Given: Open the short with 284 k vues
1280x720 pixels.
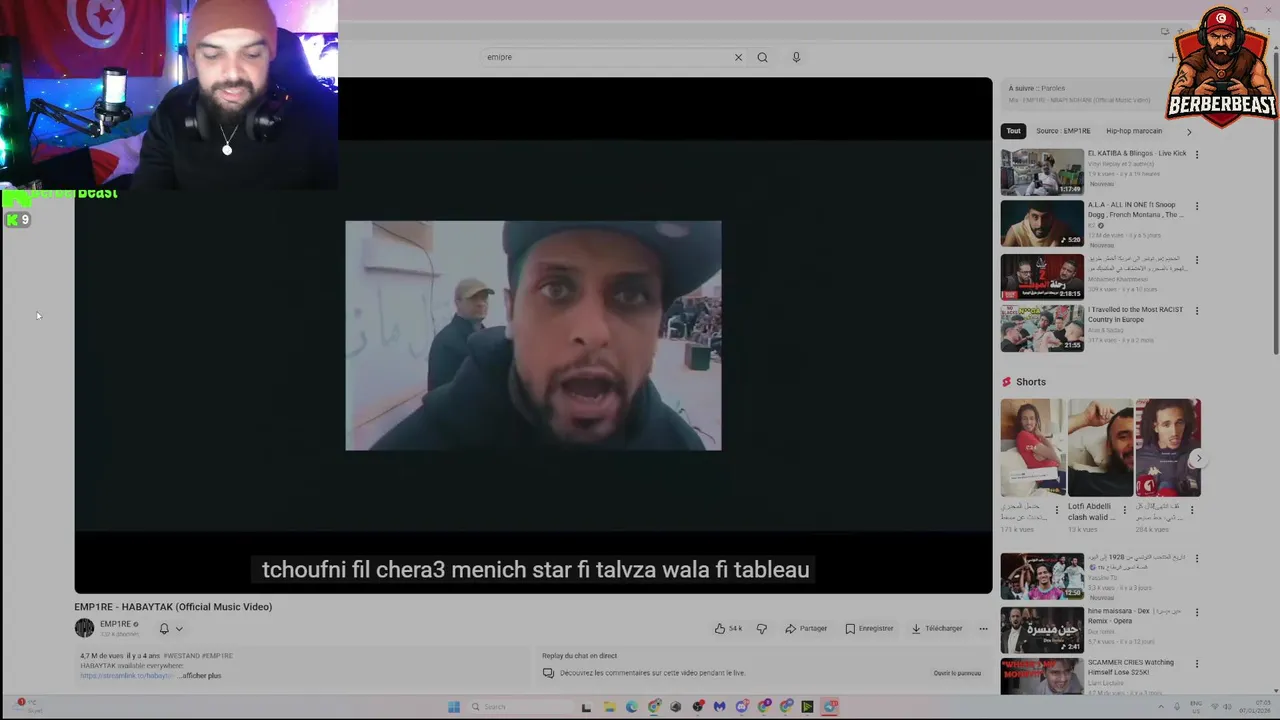Looking at the screenshot, I should pyautogui.click(x=1168, y=448).
